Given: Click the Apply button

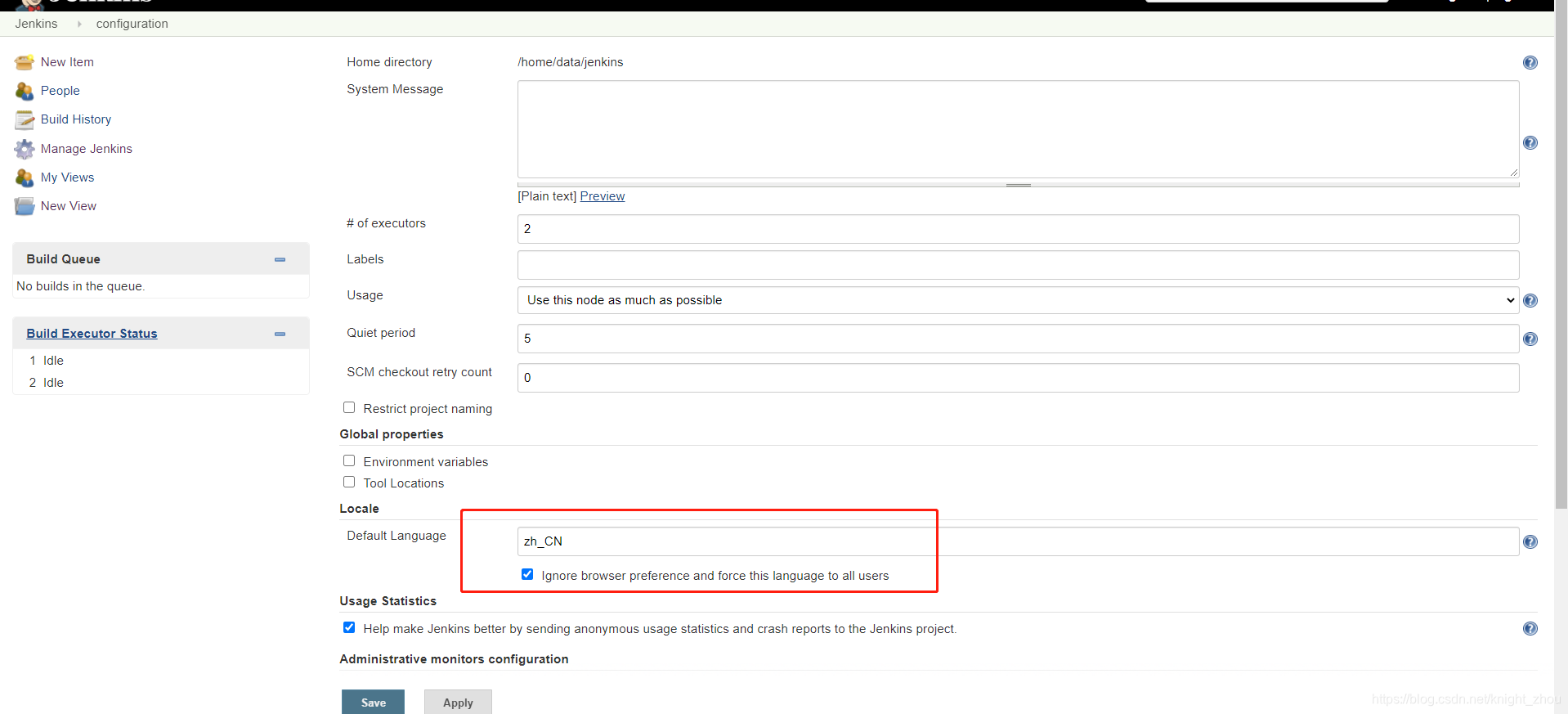Looking at the screenshot, I should pos(458,703).
